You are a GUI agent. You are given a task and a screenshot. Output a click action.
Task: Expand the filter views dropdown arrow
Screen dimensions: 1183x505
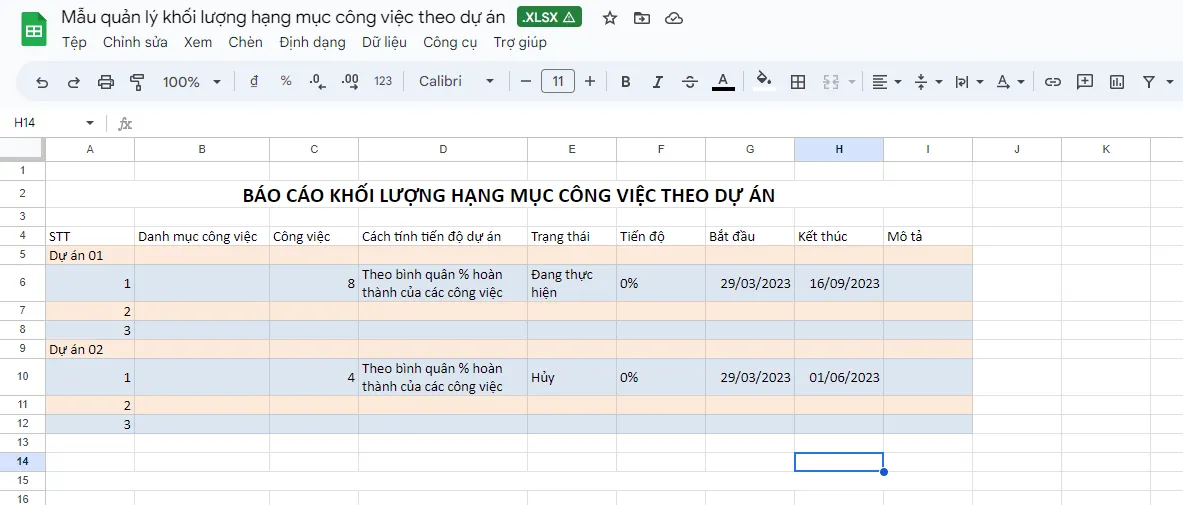coord(1170,82)
